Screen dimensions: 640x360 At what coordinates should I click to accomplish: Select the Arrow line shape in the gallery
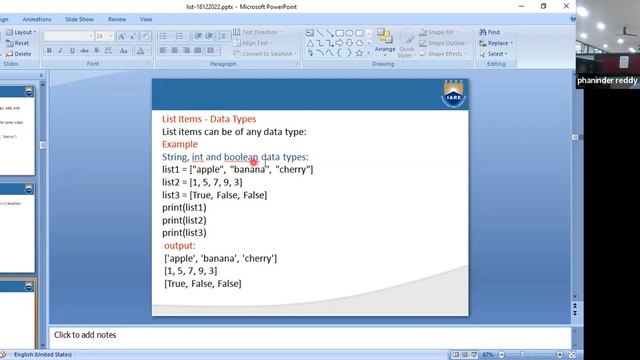click(330, 33)
